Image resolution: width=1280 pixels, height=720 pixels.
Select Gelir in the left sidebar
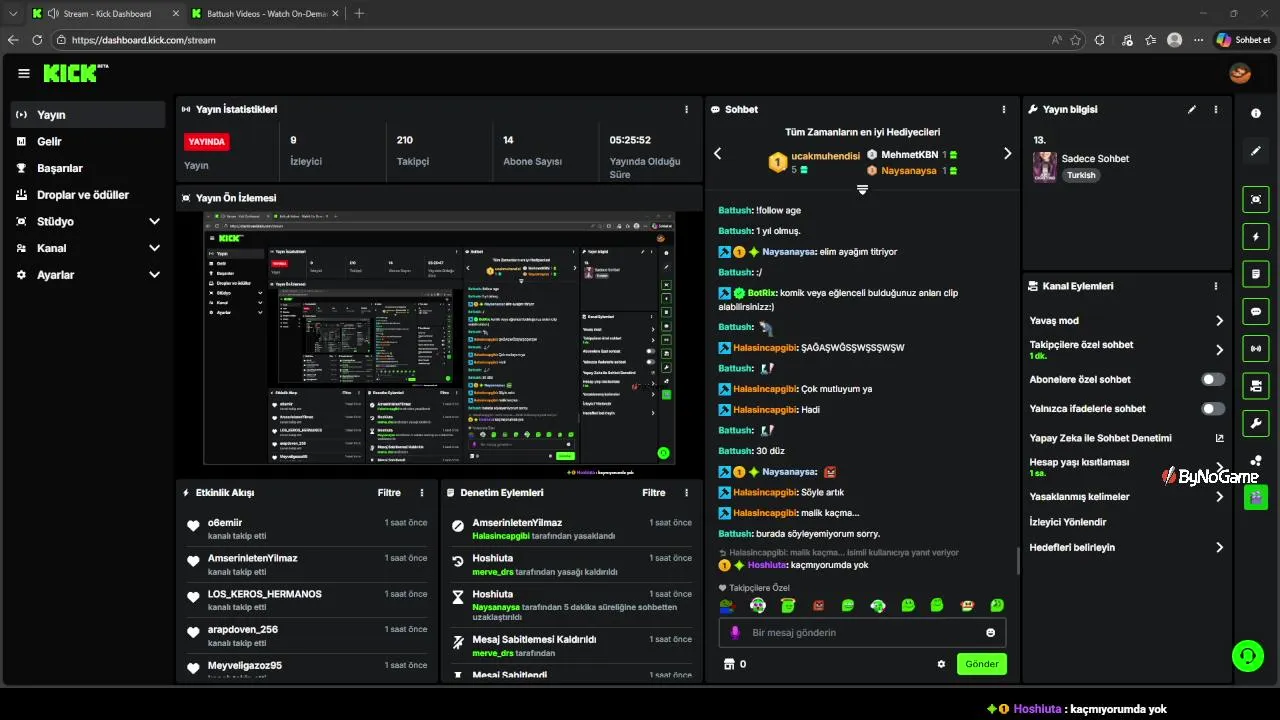(88, 142)
